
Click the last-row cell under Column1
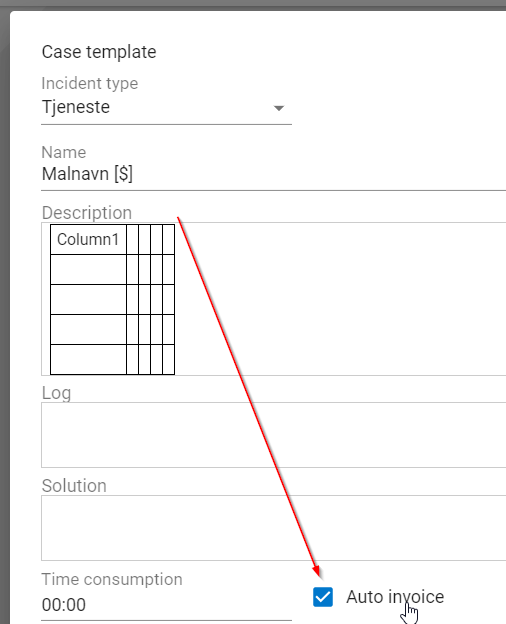(88, 359)
